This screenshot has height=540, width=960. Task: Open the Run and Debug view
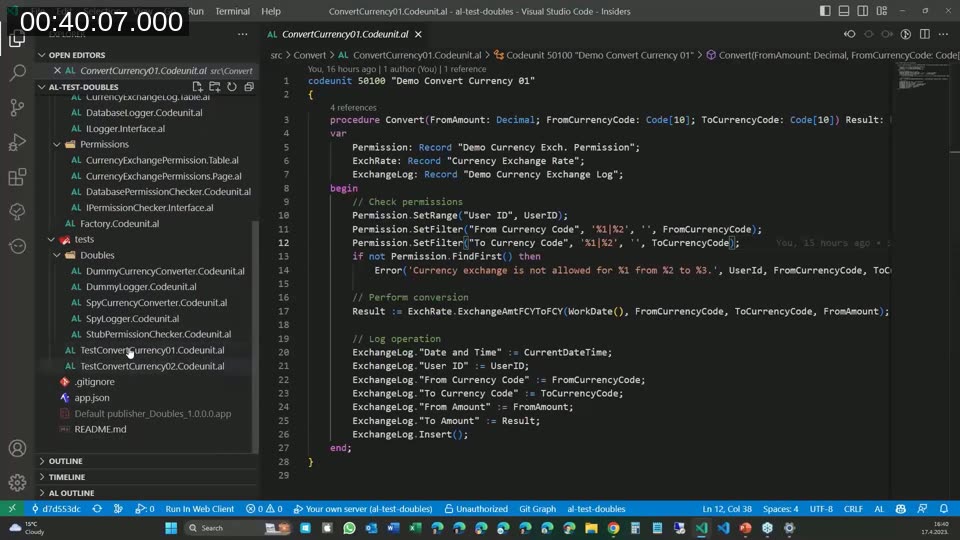pos(17,142)
